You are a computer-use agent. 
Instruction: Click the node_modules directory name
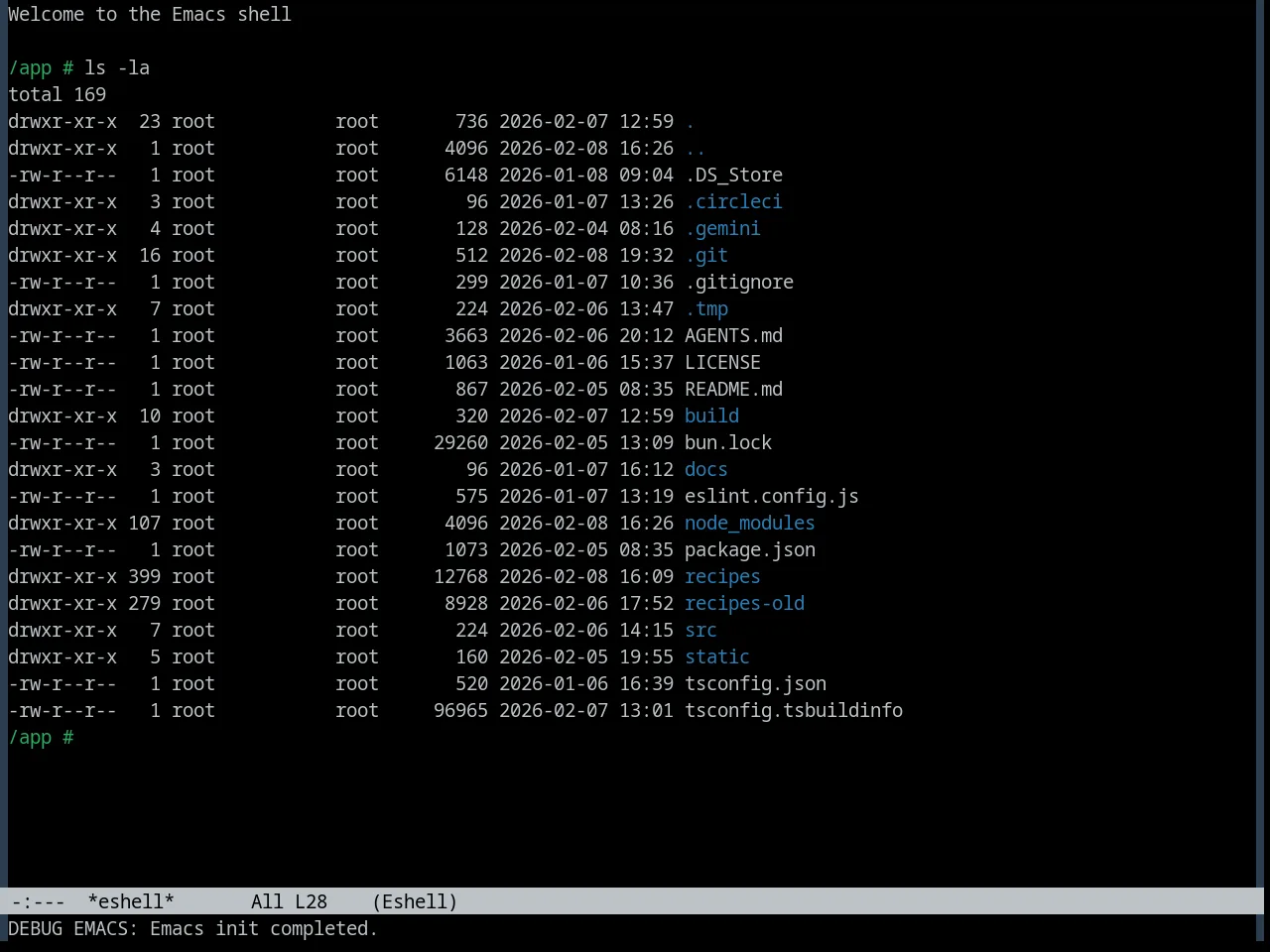click(x=750, y=523)
